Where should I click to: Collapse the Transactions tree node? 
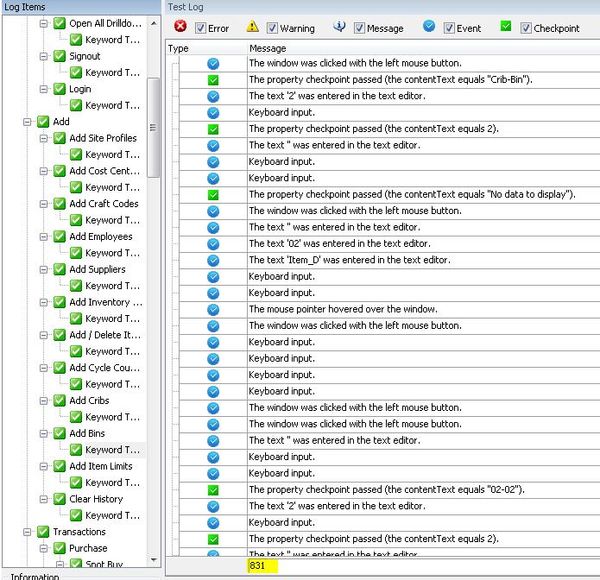click(x=27, y=532)
